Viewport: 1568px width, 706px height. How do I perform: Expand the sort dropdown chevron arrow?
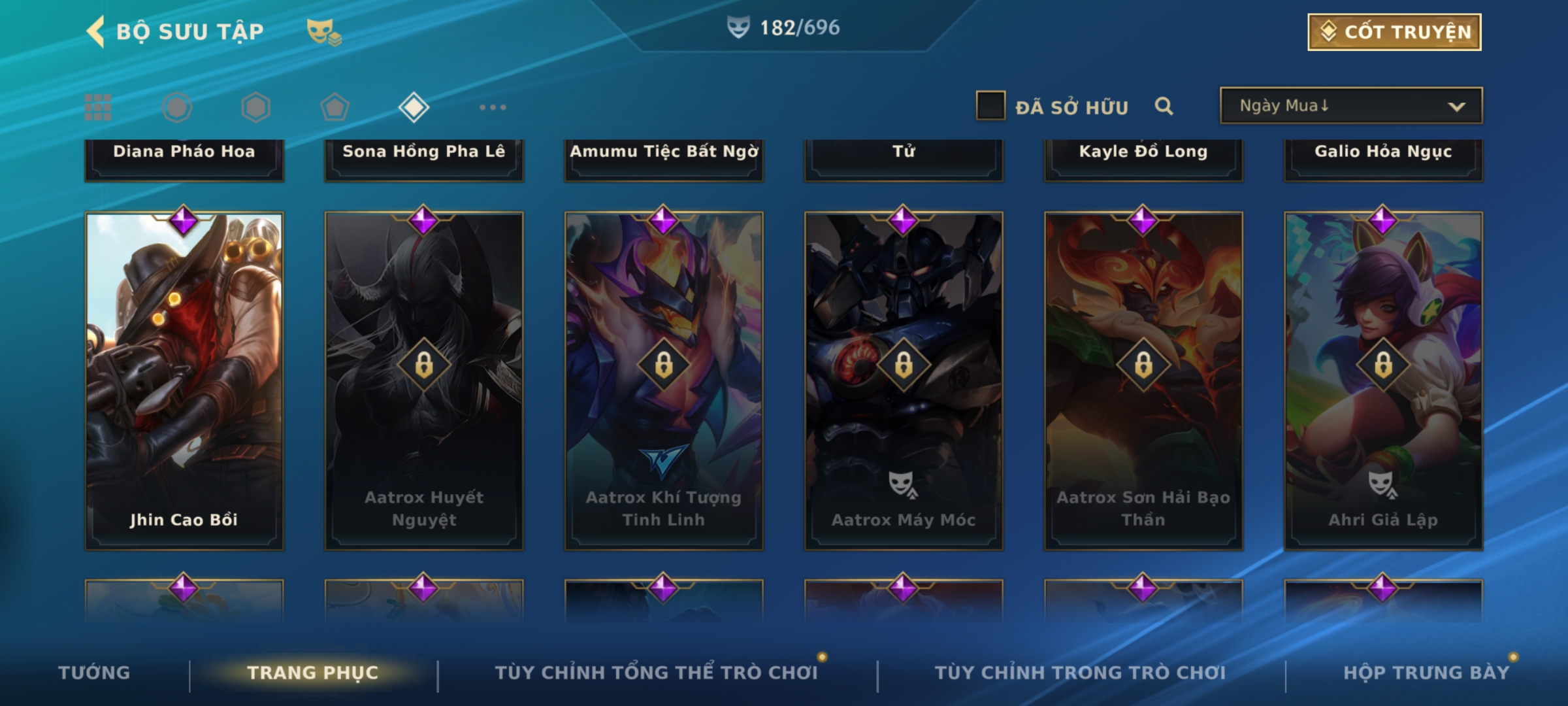tap(1456, 107)
